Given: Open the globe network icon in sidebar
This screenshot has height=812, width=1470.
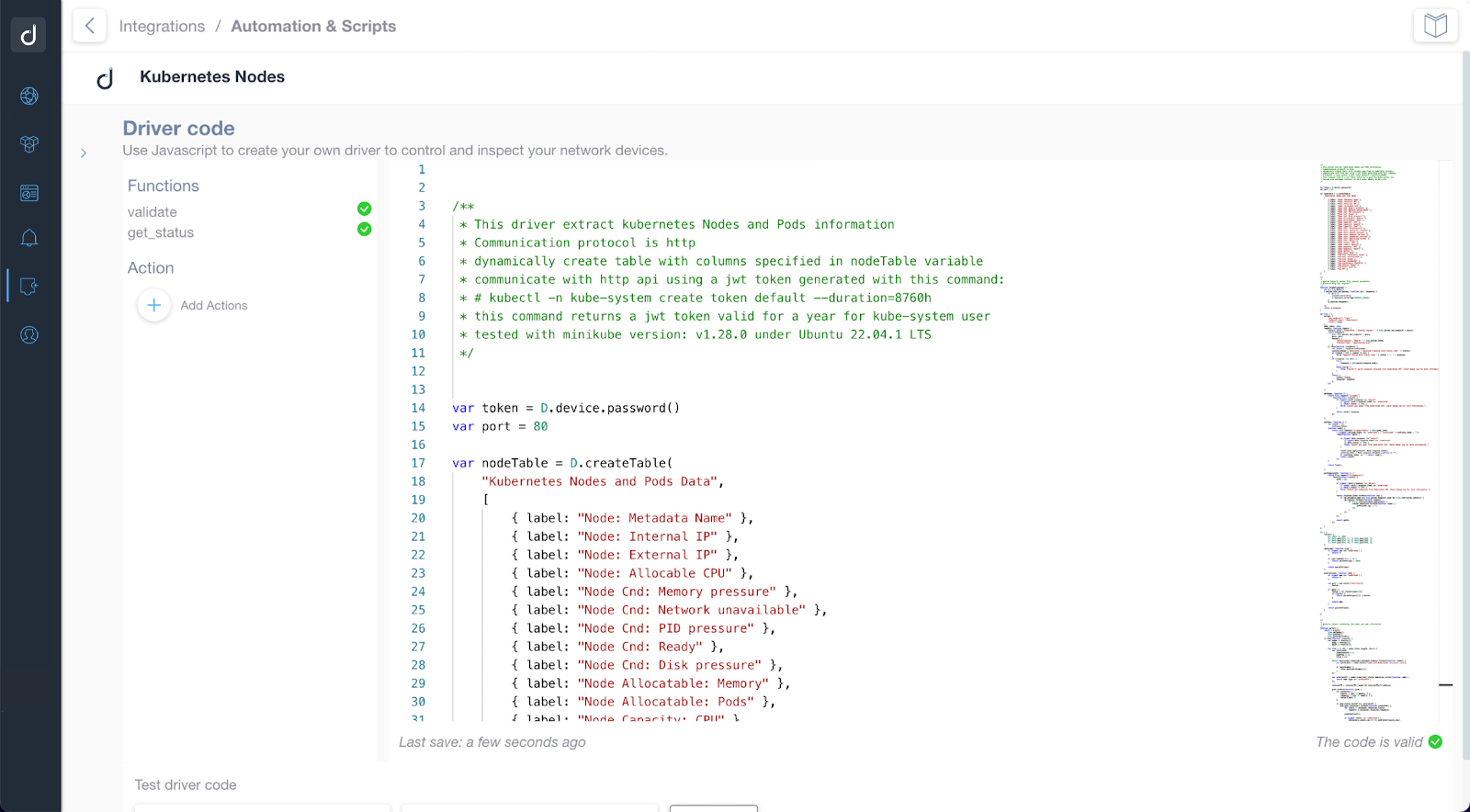Looking at the screenshot, I should (x=29, y=96).
